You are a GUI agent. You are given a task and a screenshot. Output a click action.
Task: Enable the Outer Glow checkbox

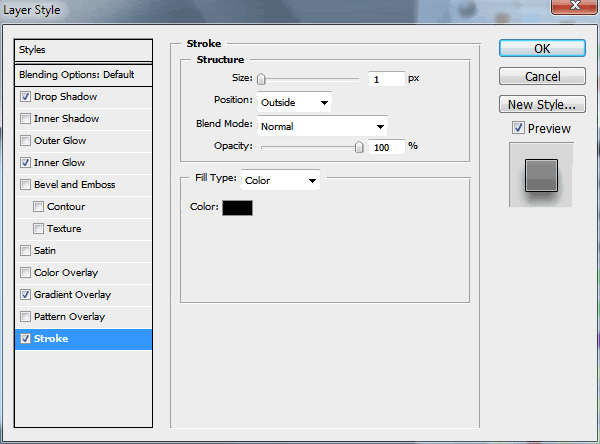25,141
